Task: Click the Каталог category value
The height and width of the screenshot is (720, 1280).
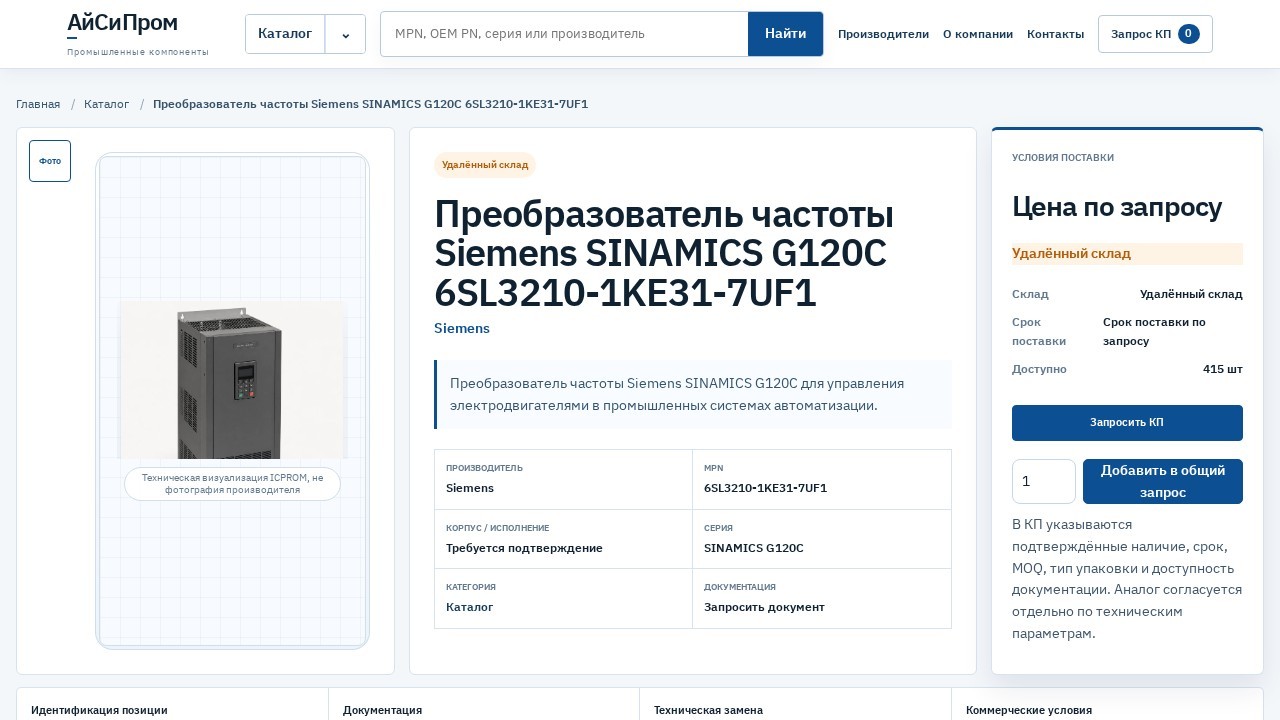Action: [x=470, y=607]
